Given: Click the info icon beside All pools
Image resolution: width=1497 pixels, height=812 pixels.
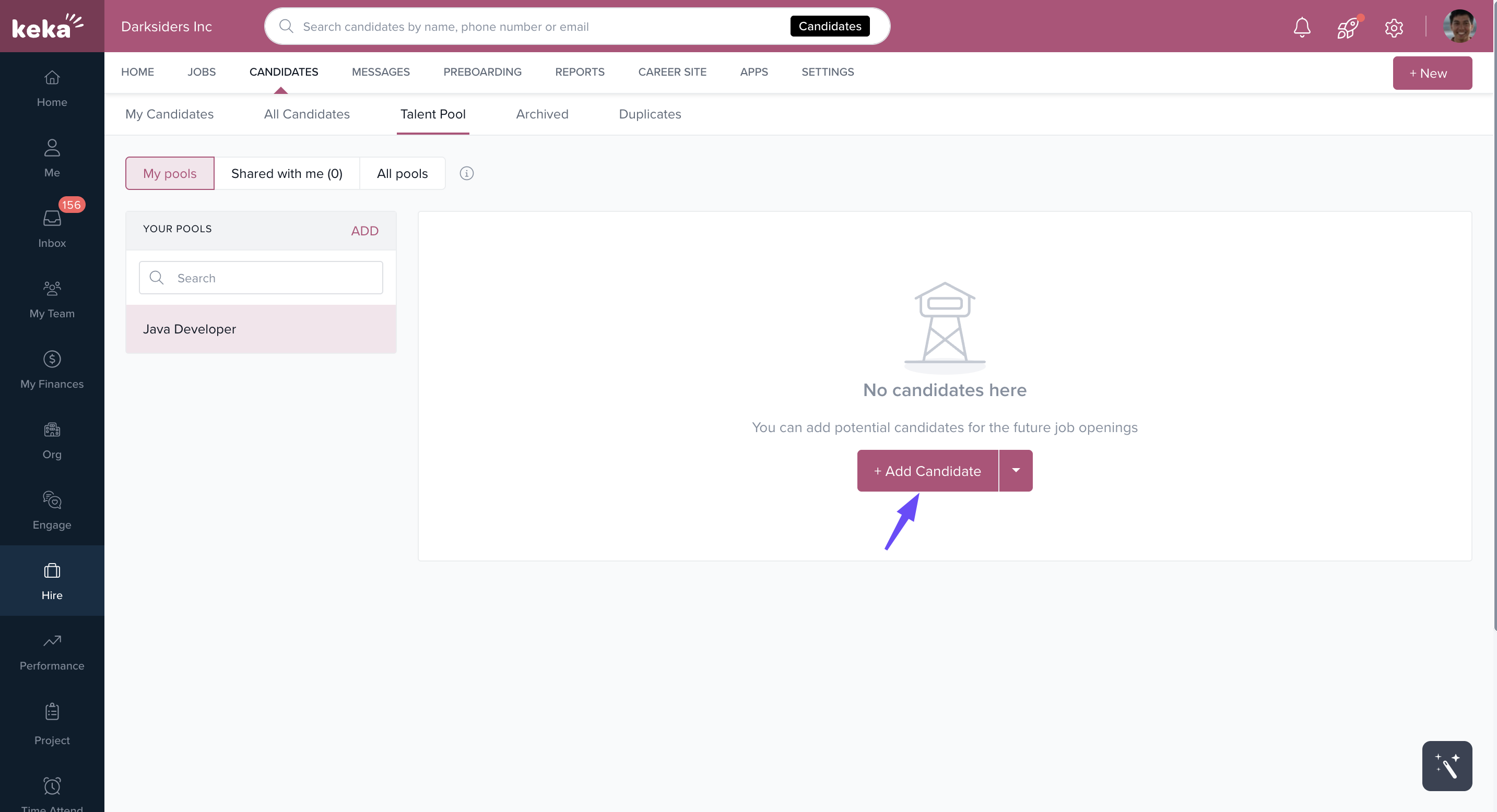Looking at the screenshot, I should [467, 173].
